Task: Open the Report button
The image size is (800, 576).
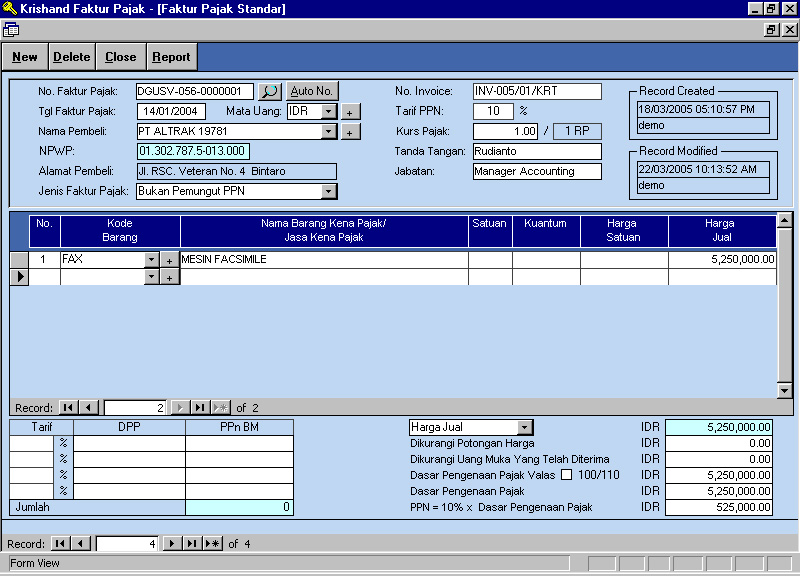Action: click(x=171, y=57)
